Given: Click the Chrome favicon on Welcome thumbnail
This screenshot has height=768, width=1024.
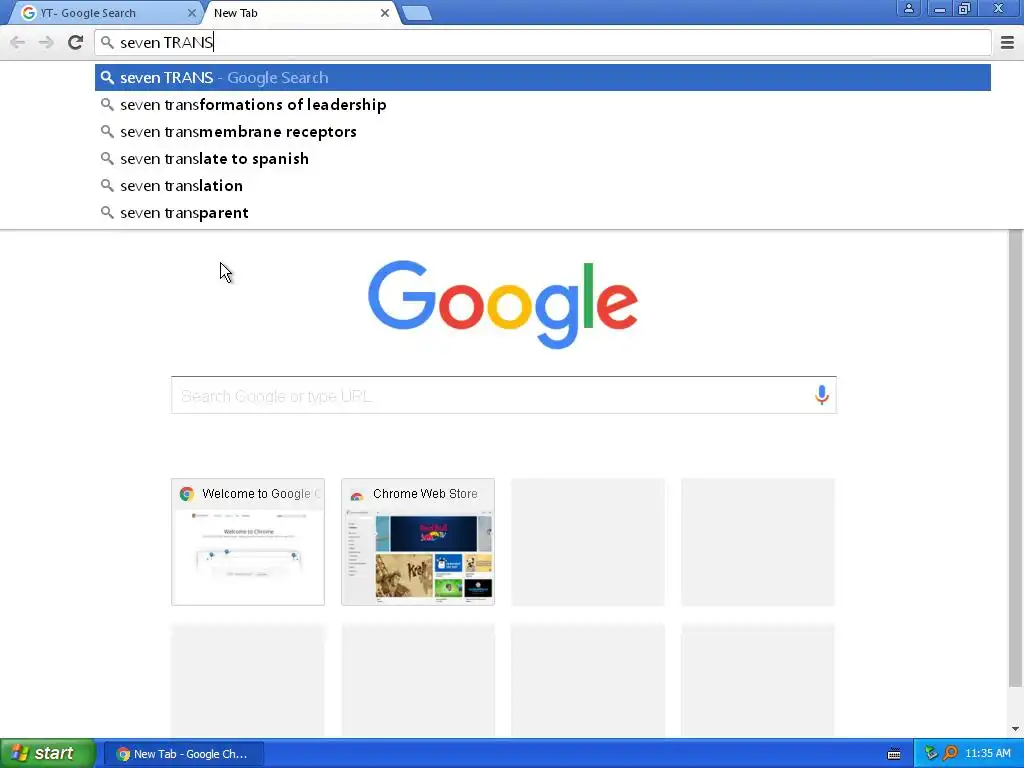Looking at the screenshot, I should [x=187, y=494].
